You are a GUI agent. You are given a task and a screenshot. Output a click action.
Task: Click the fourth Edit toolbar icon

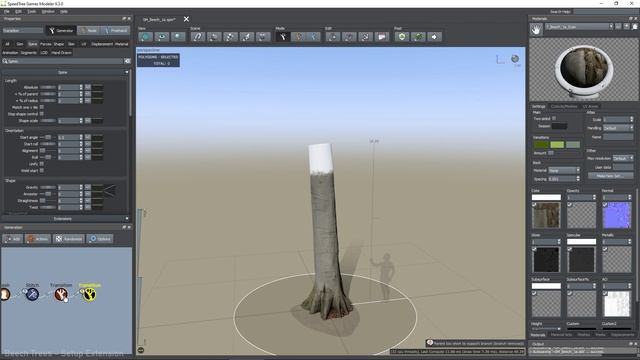(382, 37)
